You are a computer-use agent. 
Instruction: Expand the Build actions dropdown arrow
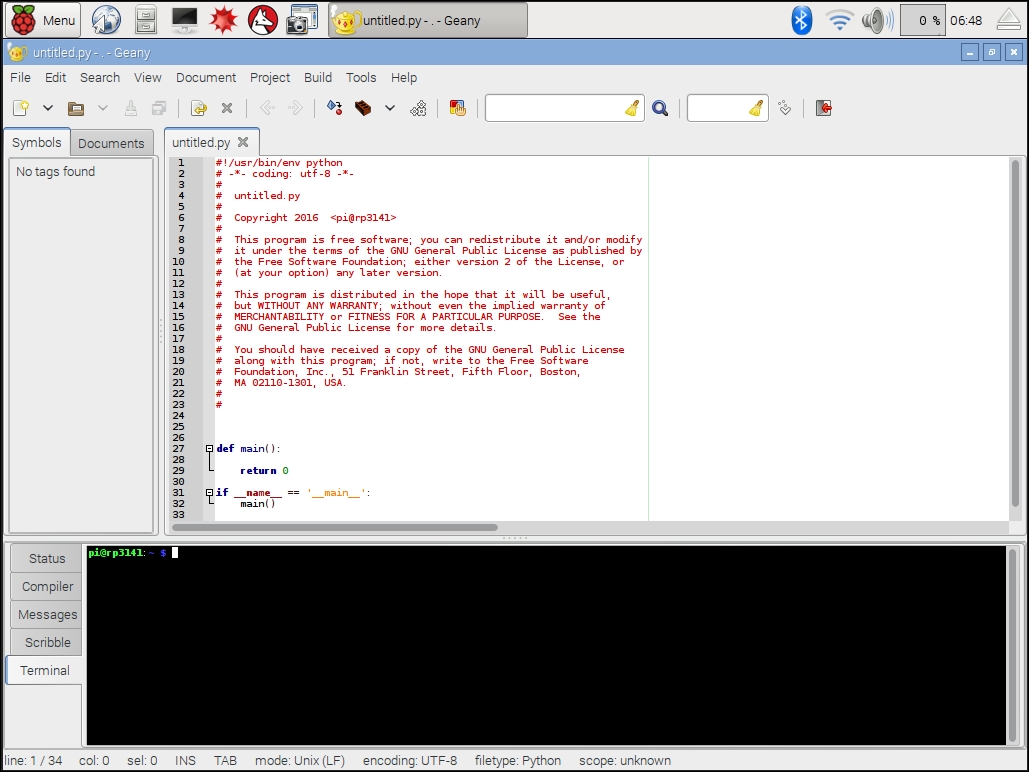pos(390,108)
